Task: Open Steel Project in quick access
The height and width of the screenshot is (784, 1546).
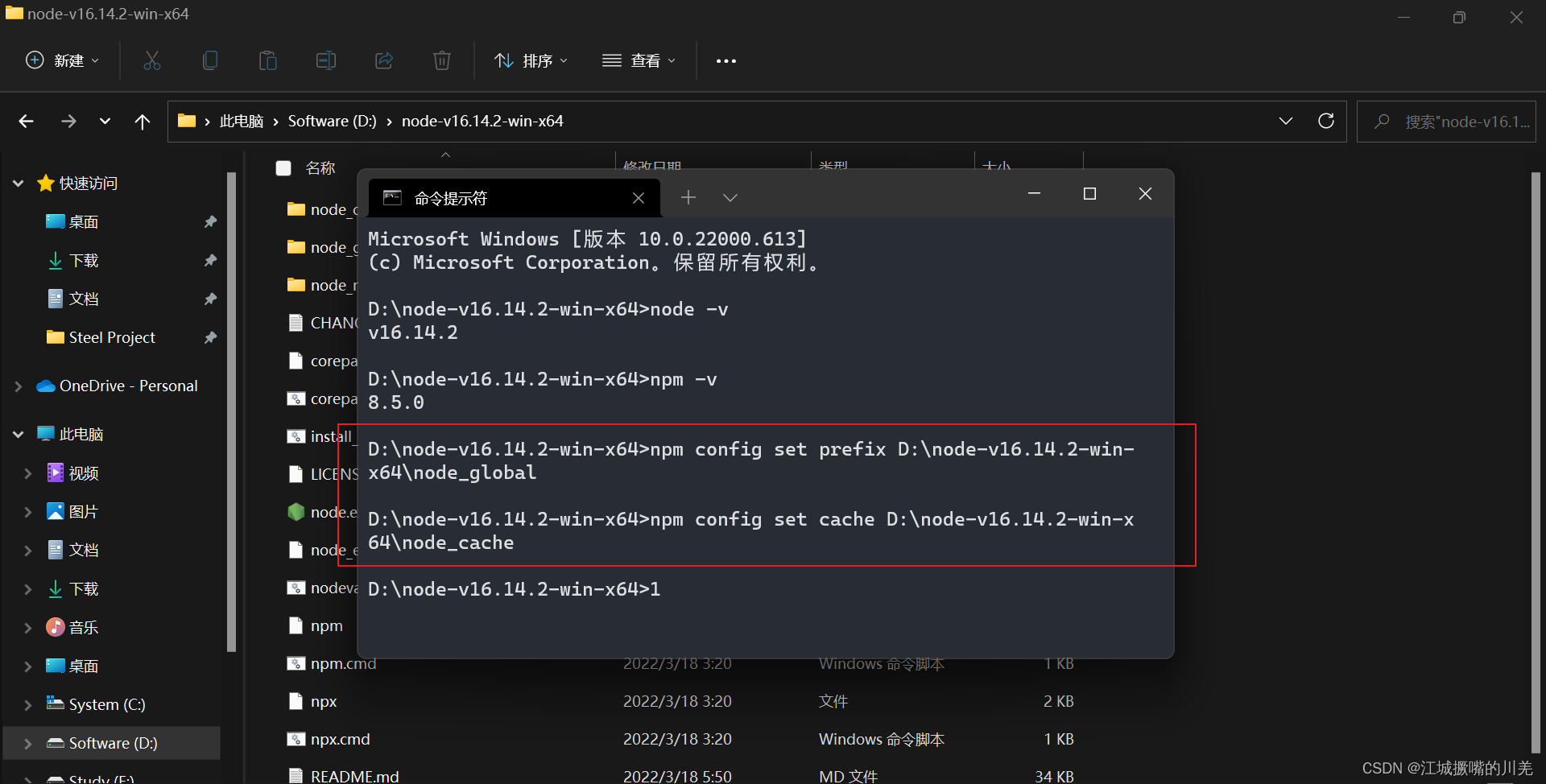Action: pyautogui.click(x=112, y=337)
